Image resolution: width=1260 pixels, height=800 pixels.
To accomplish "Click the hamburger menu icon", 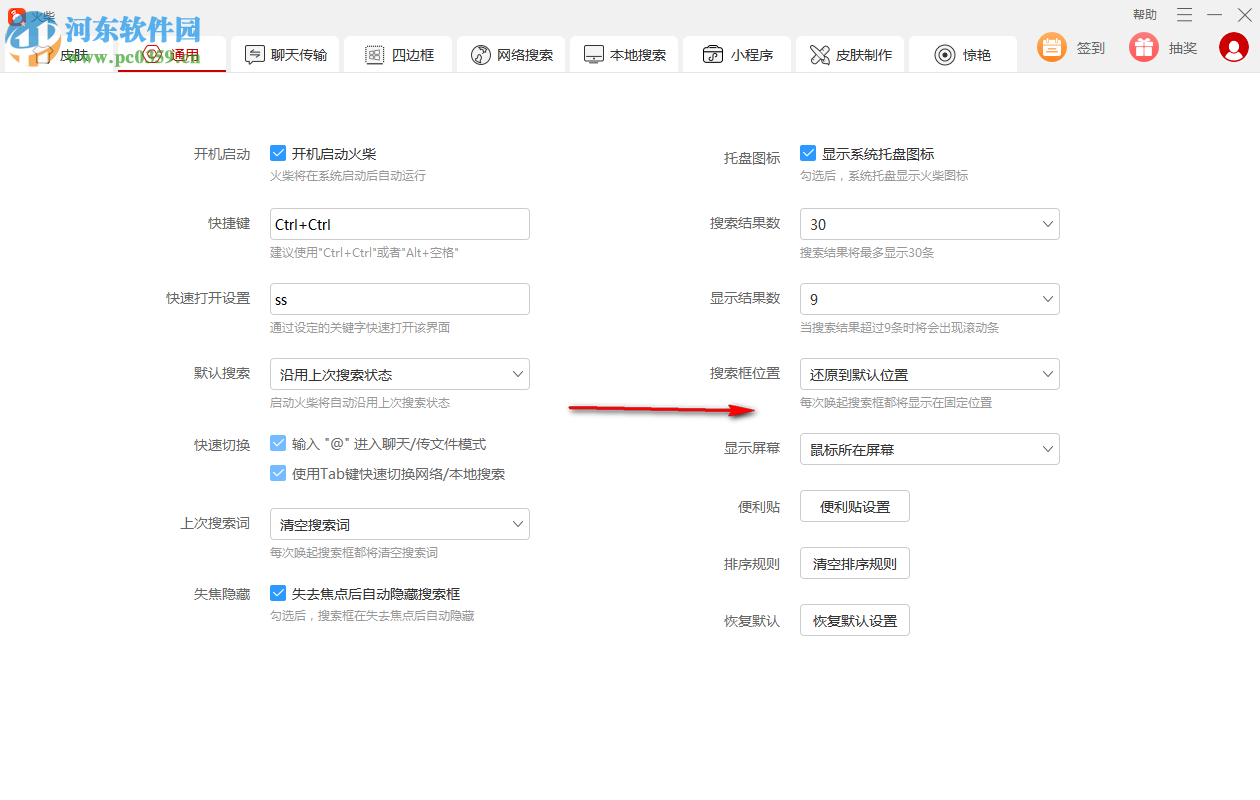I will (1183, 15).
